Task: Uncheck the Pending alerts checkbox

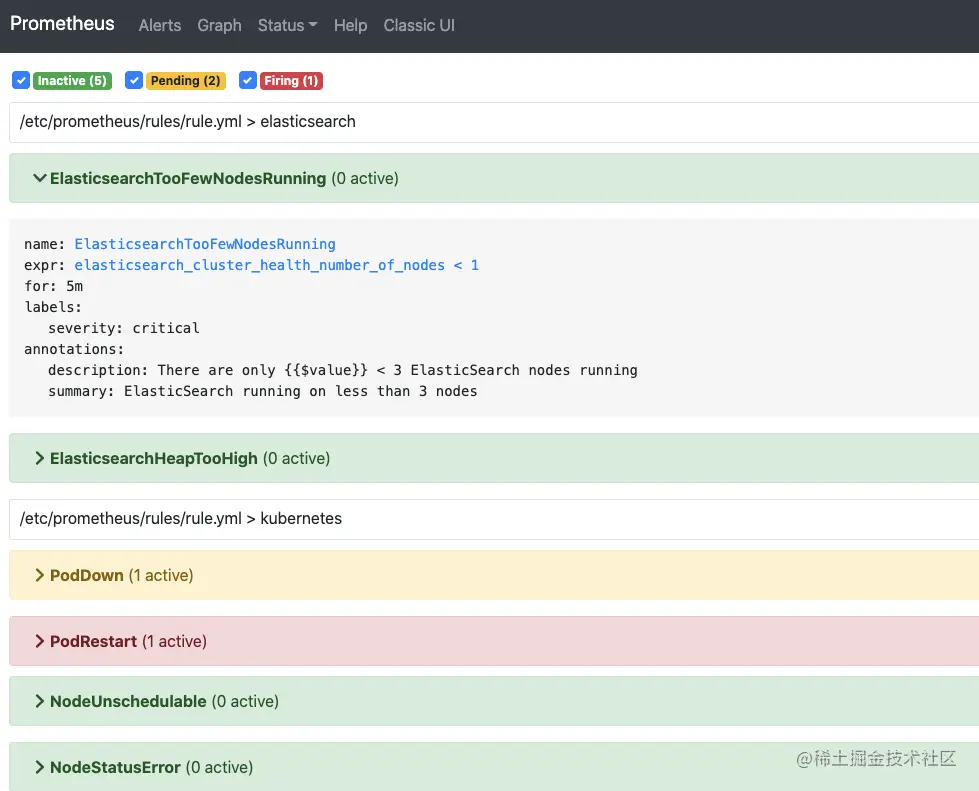Action: (134, 81)
